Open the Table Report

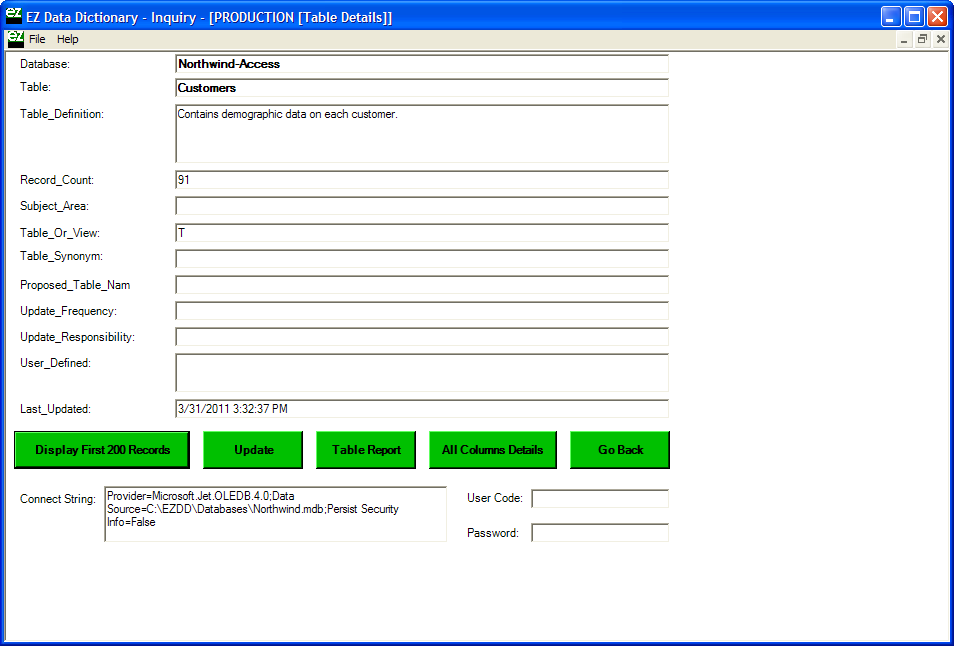(366, 450)
